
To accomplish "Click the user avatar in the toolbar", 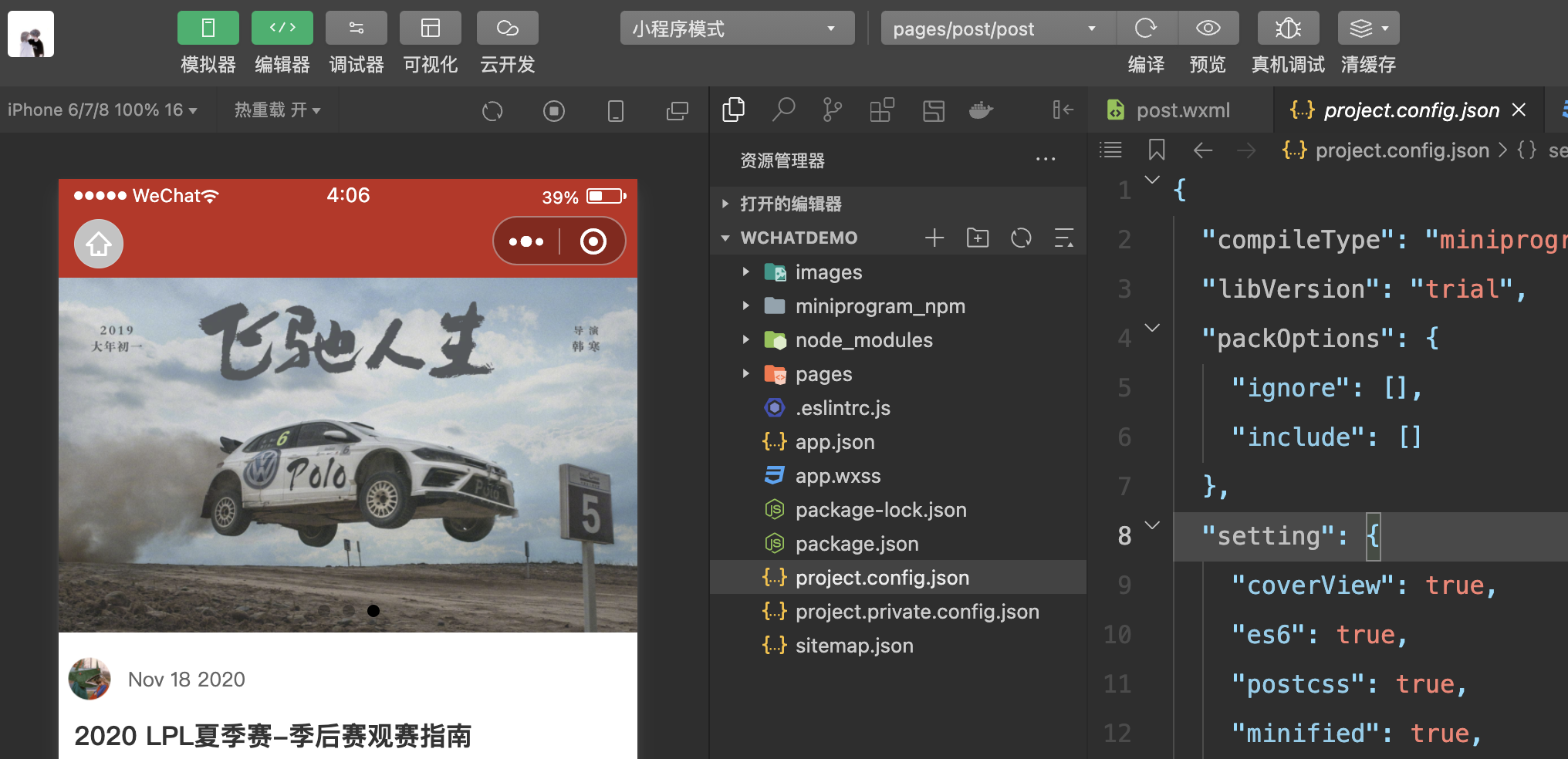I will coord(31,34).
